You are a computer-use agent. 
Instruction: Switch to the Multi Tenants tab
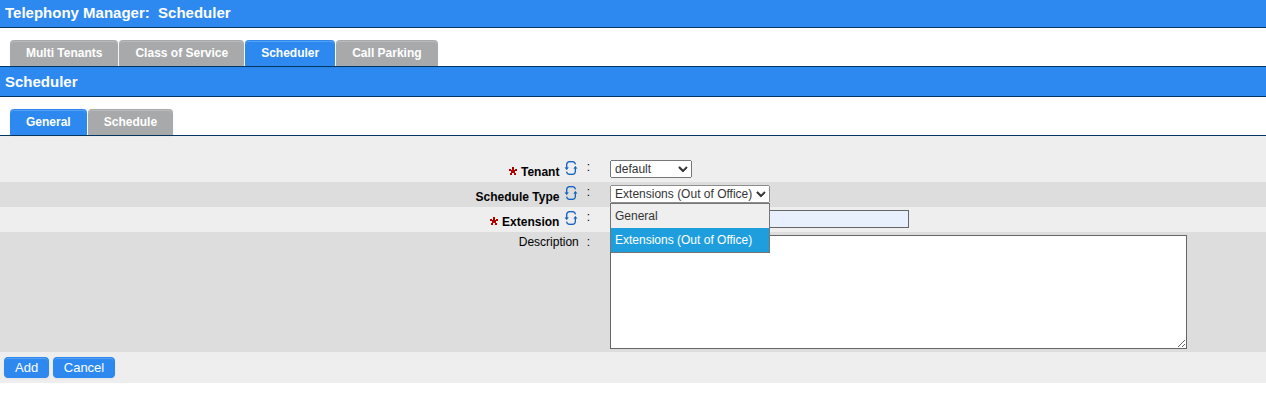(64, 53)
